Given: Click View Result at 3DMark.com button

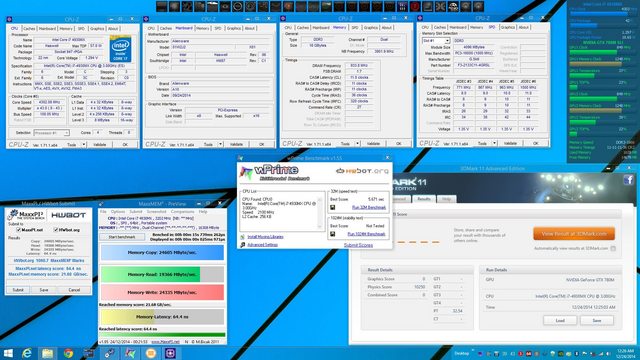Looking at the screenshot, I should pos(574,234).
